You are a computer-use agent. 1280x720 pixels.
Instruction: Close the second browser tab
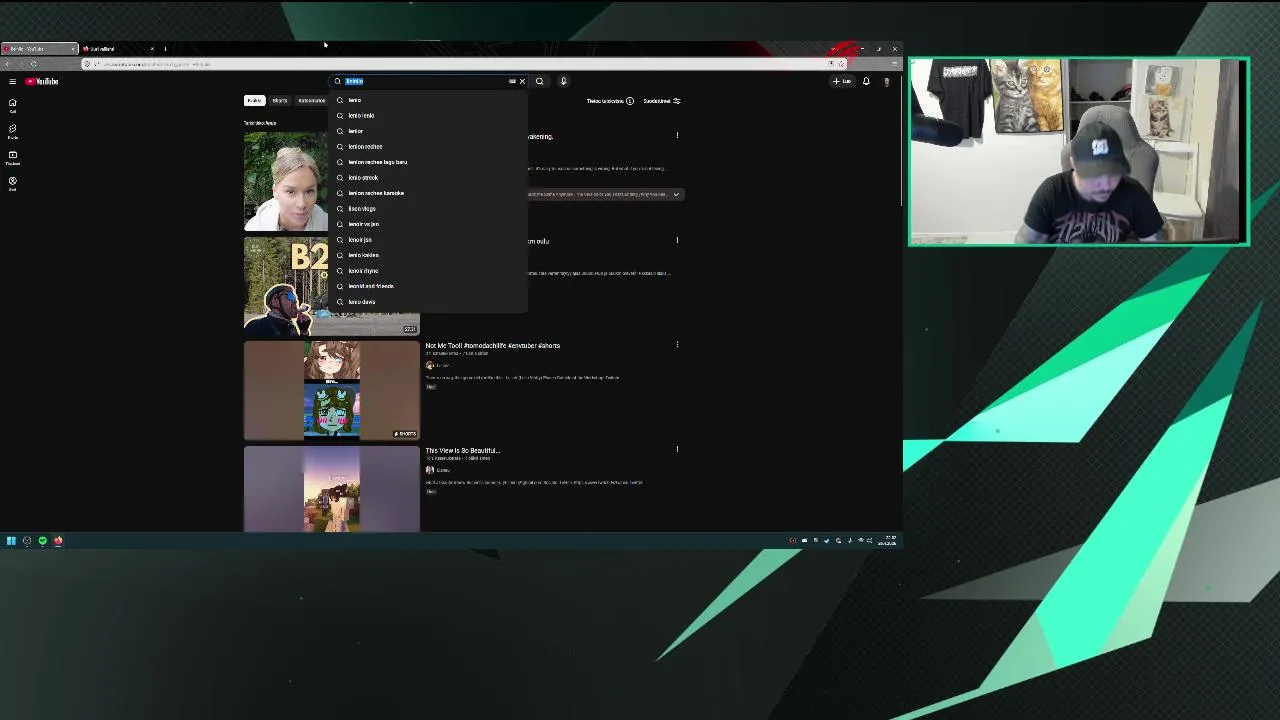(152, 49)
